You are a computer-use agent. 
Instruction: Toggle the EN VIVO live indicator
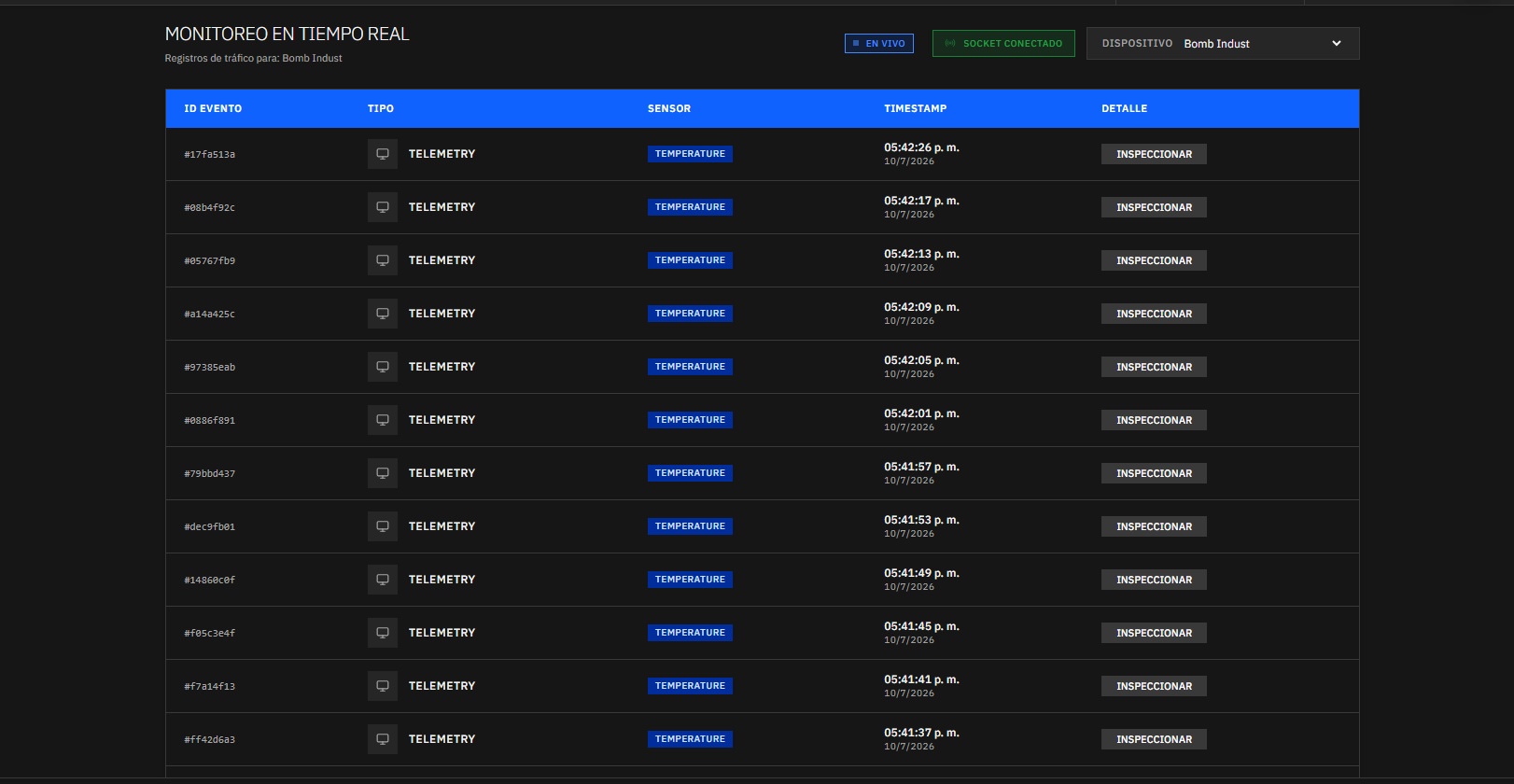[x=879, y=44]
